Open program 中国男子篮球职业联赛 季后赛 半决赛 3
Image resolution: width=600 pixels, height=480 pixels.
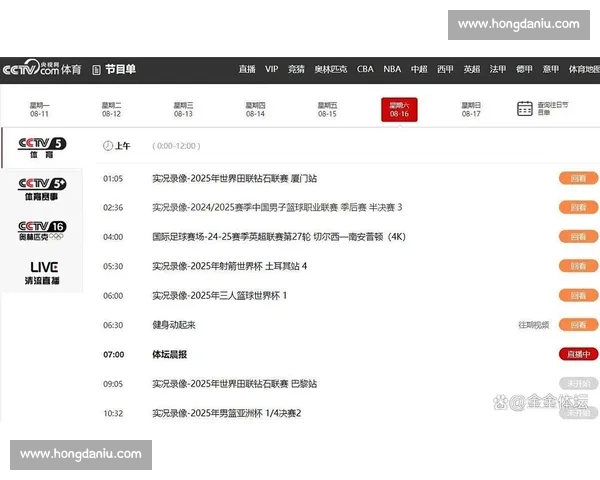pyautogui.click(x=277, y=207)
